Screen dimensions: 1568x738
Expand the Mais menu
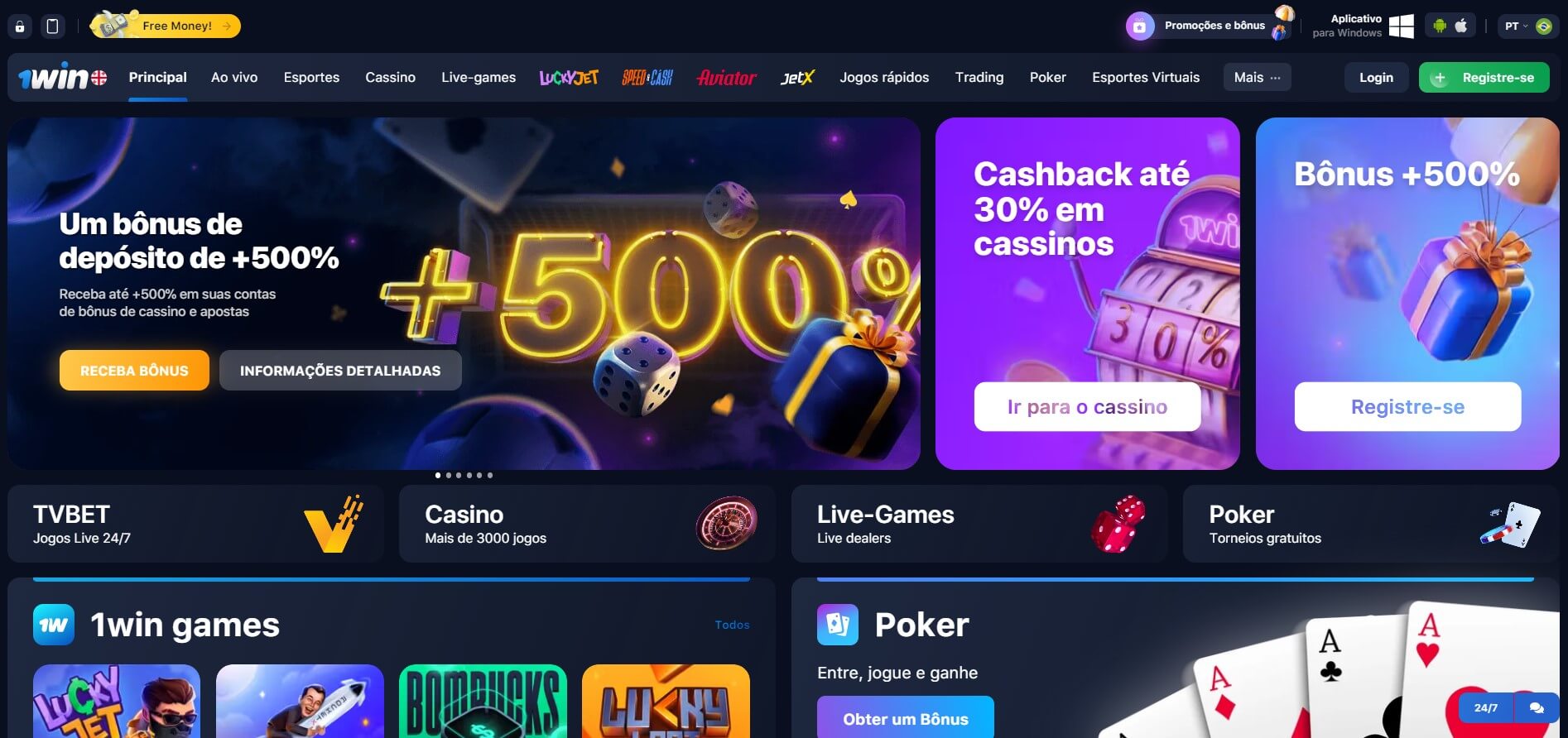click(1257, 78)
